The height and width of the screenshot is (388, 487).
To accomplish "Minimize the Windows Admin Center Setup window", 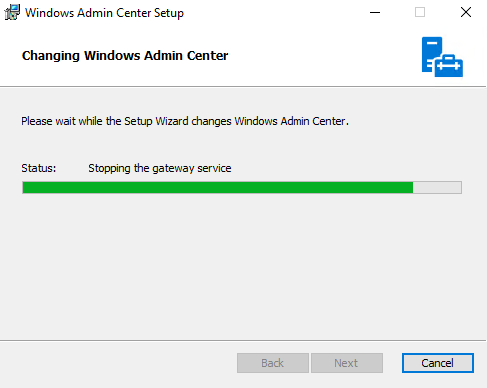I will coord(375,13).
